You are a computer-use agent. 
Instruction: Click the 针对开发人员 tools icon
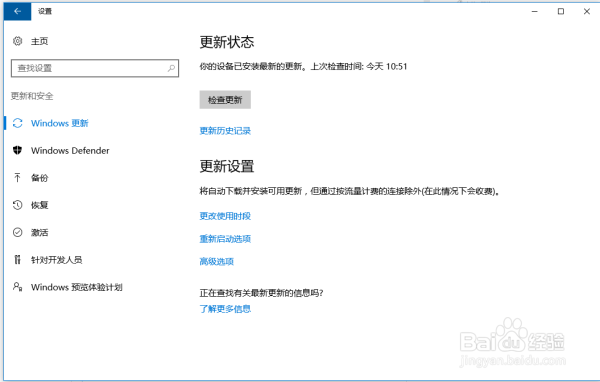(x=17, y=260)
